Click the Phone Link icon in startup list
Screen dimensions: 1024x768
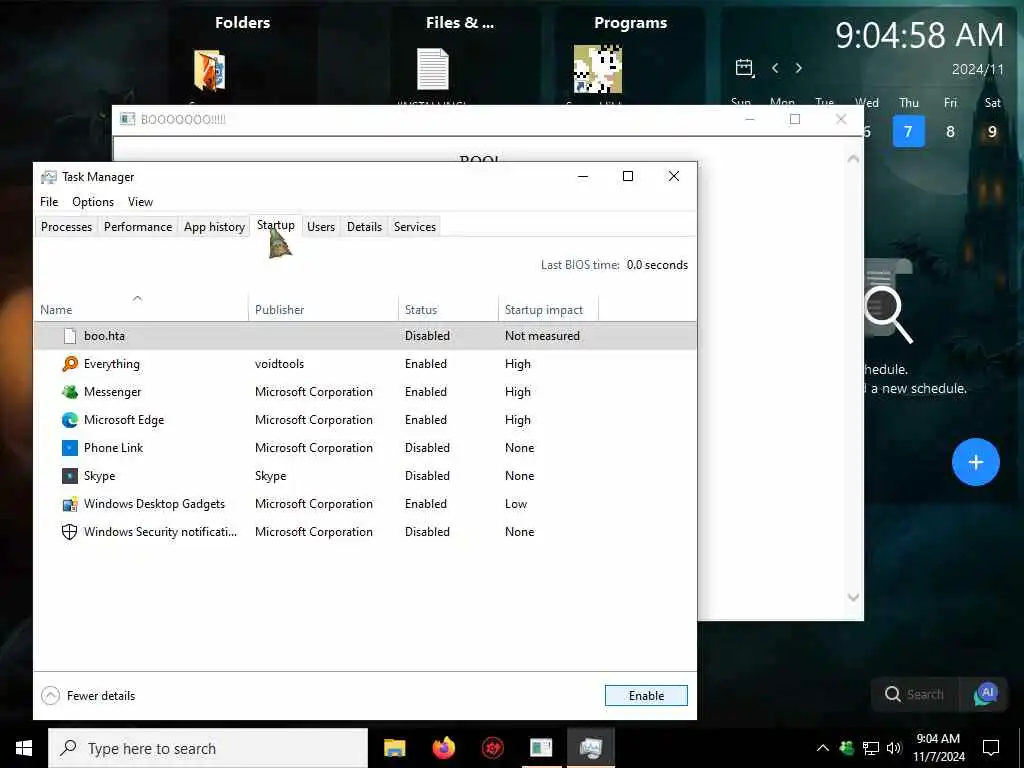70,448
